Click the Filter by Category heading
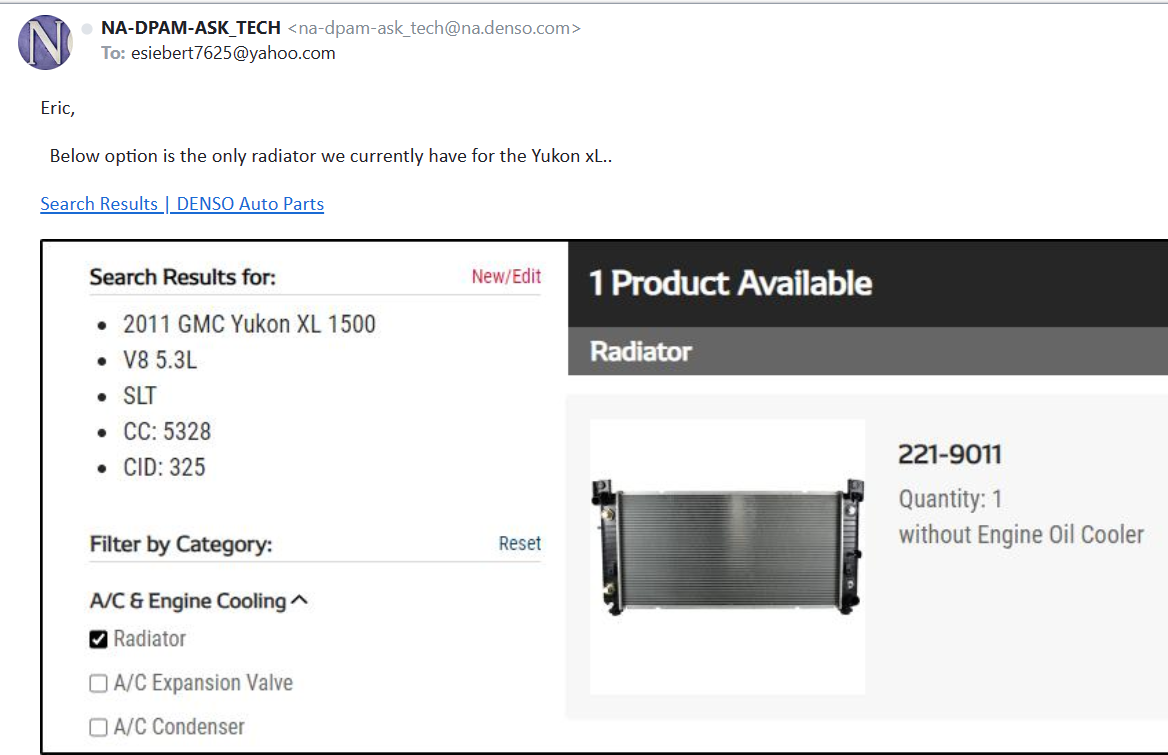Image resolution: width=1168 pixels, height=755 pixels. 181,544
